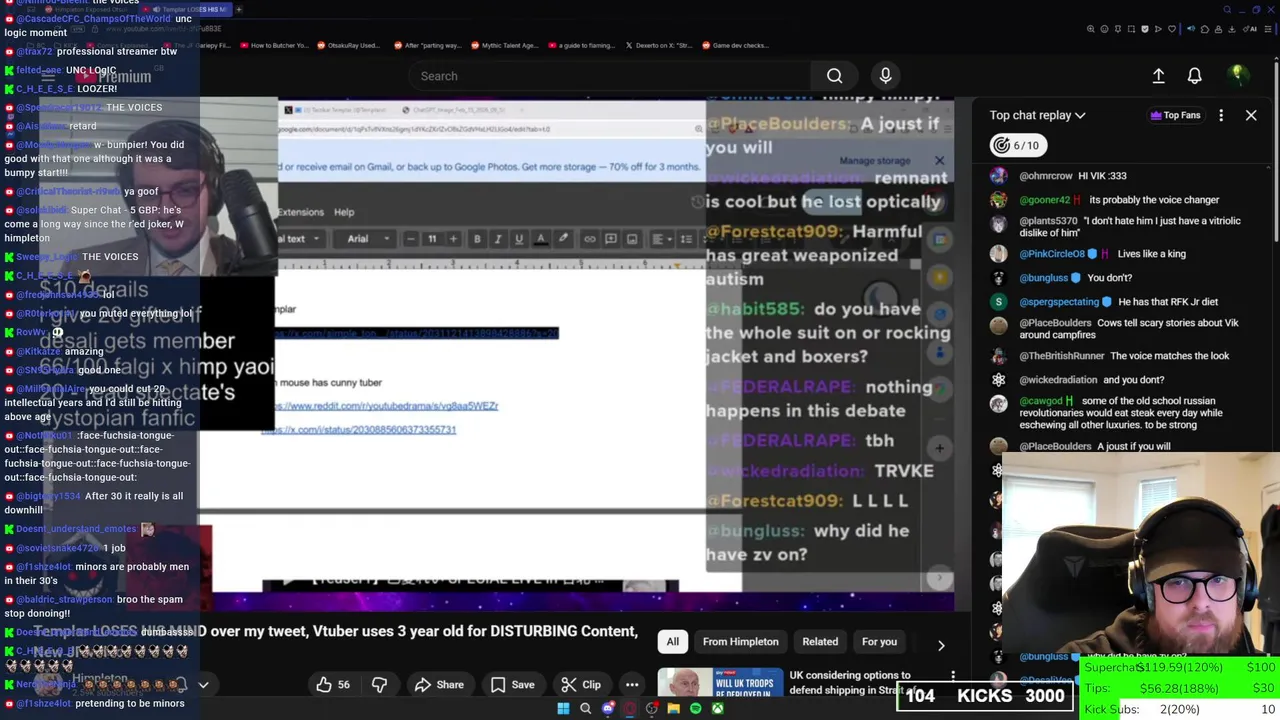Expand Top chat replay dropdown
Image resolution: width=1280 pixels, height=720 pixels.
point(1038,115)
